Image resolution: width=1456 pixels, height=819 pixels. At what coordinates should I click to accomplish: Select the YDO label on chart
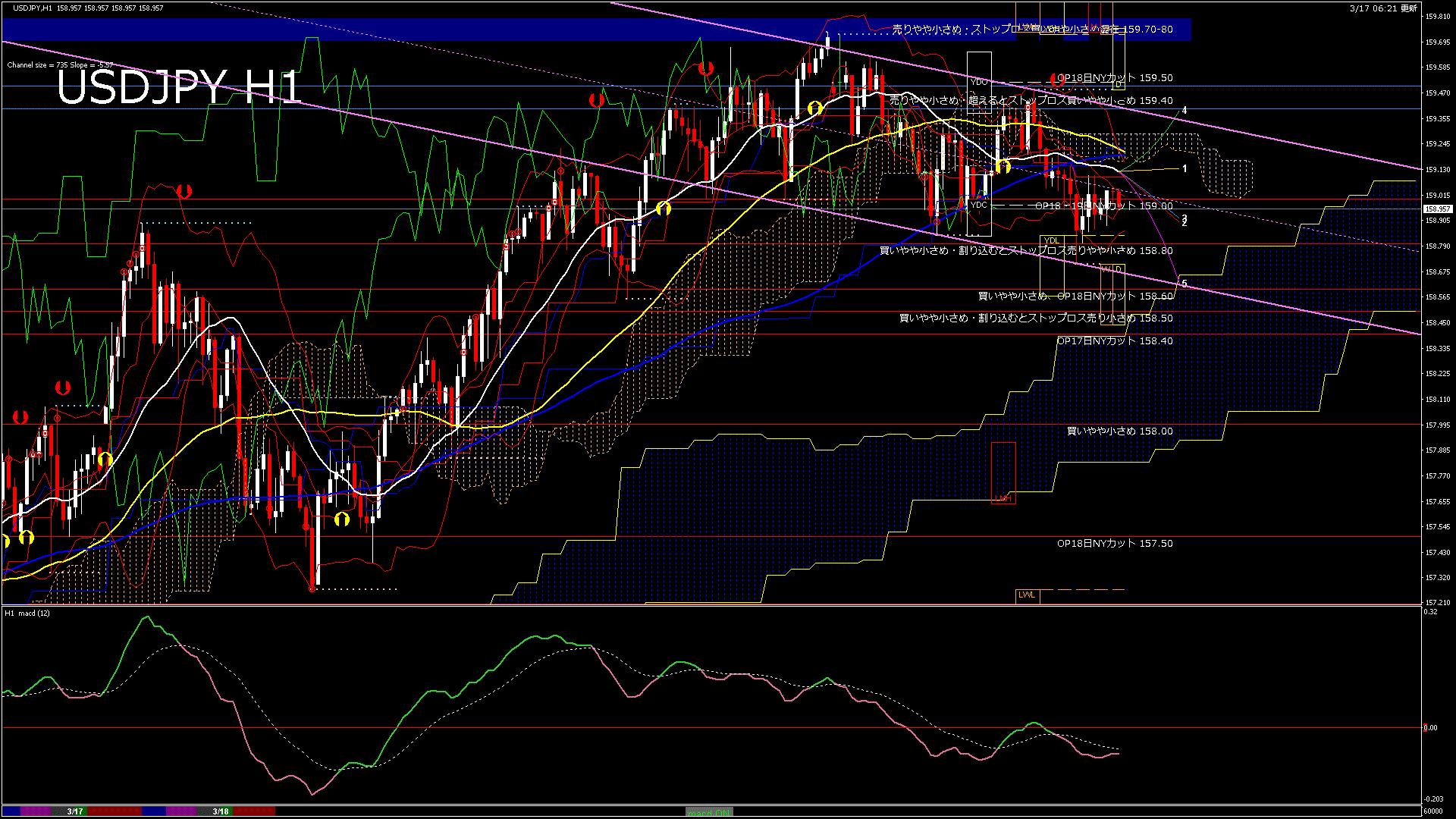pos(979,82)
